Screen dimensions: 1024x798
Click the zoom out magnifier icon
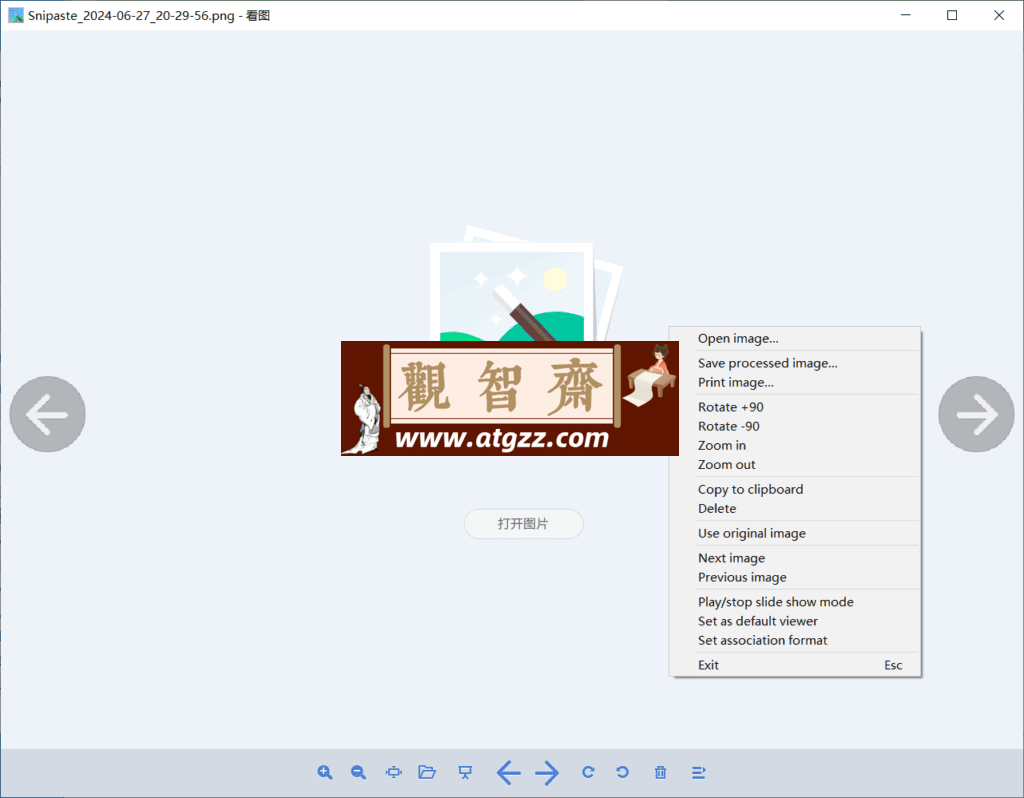pyautogui.click(x=359, y=773)
